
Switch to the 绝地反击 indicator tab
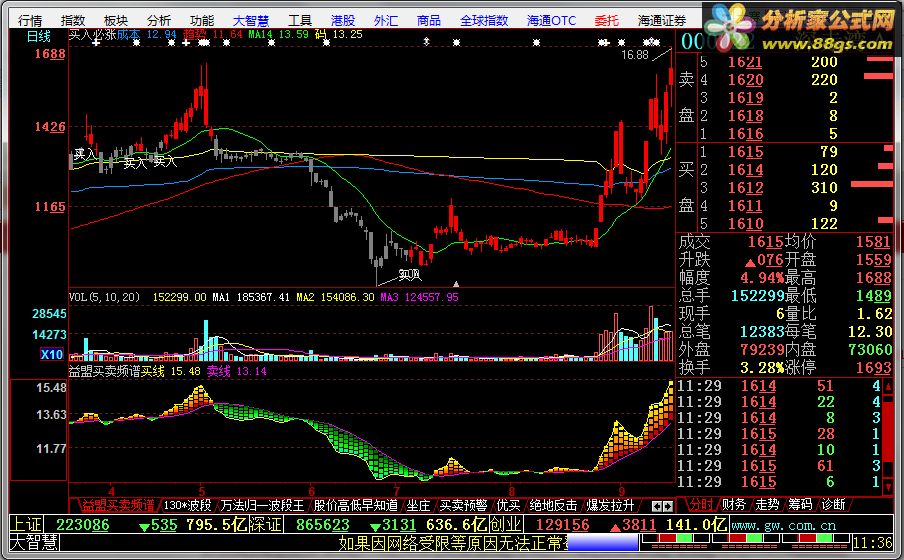coord(553,506)
